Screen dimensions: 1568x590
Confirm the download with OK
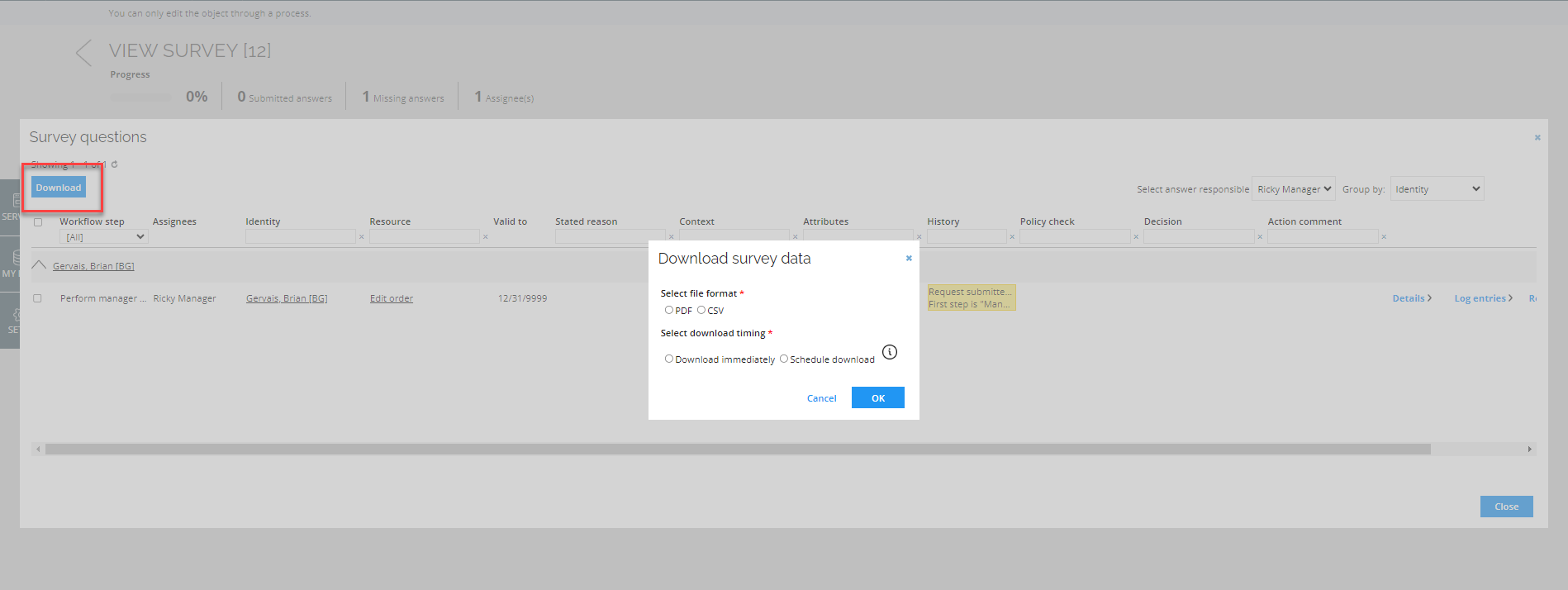coord(878,397)
